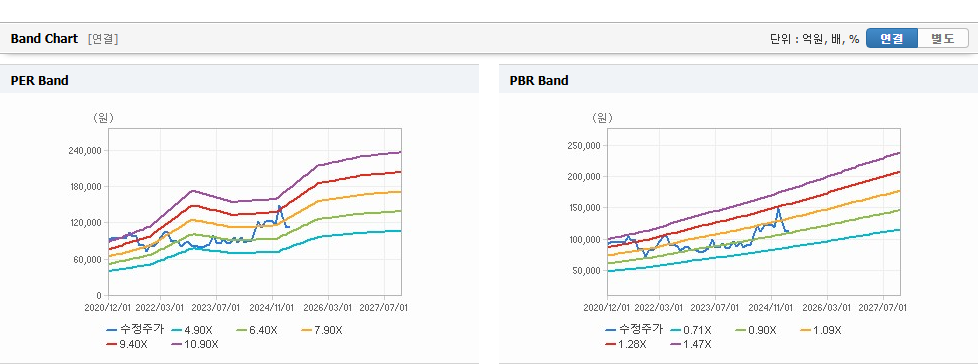978x364 pixels.
Task: Click the PBR Band section title
Action: (539, 80)
